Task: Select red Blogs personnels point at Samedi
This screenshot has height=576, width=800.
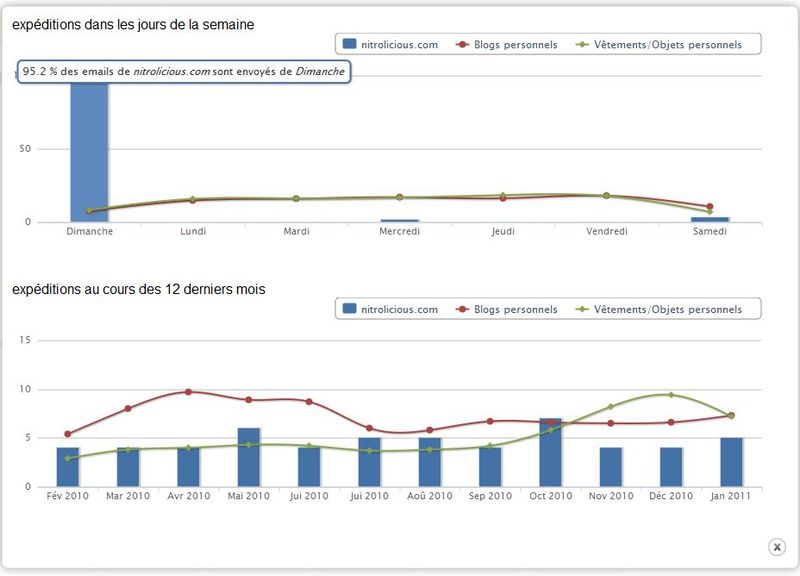Action: 710,207
